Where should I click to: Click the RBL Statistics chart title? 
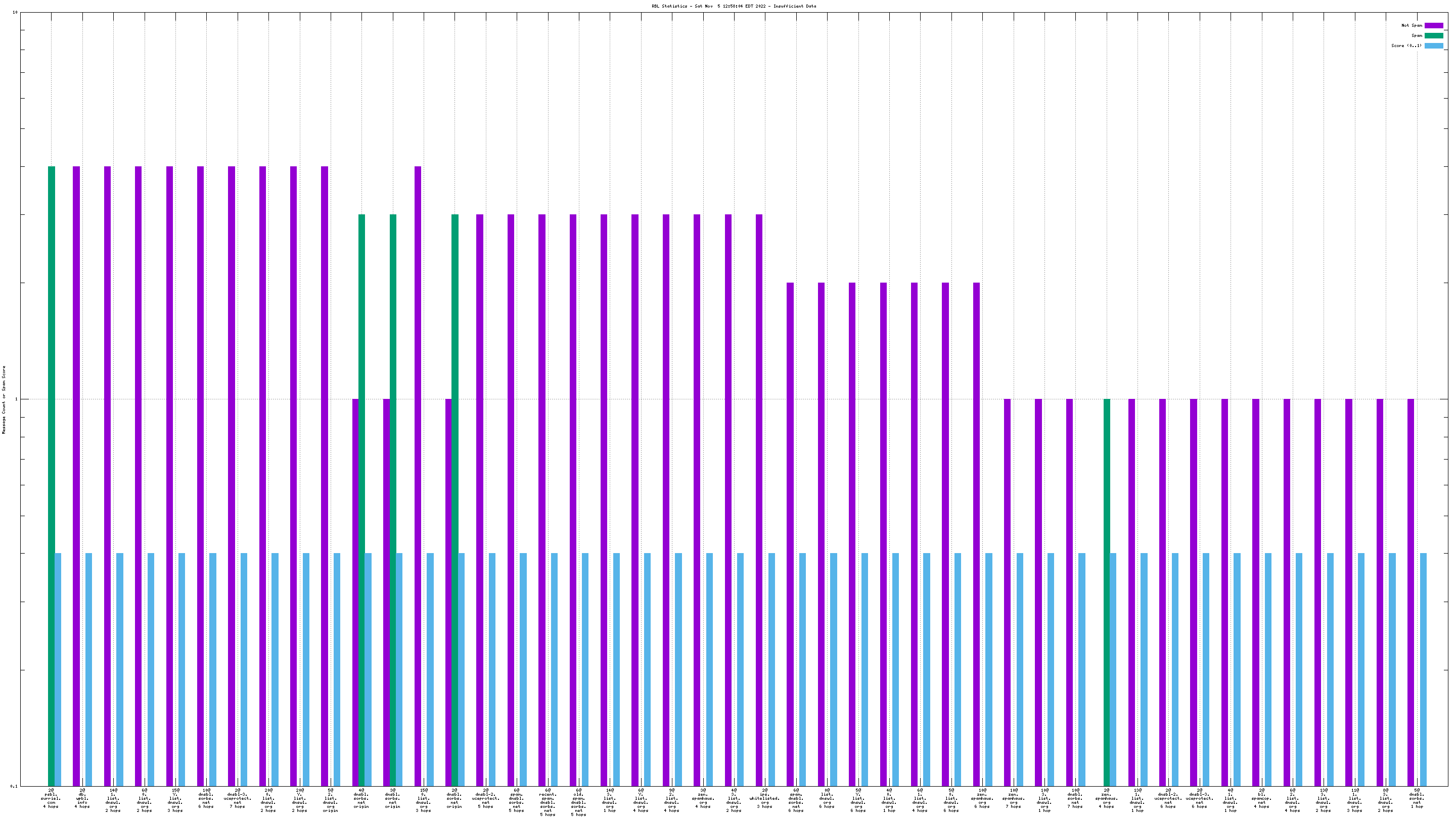tap(733, 6)
